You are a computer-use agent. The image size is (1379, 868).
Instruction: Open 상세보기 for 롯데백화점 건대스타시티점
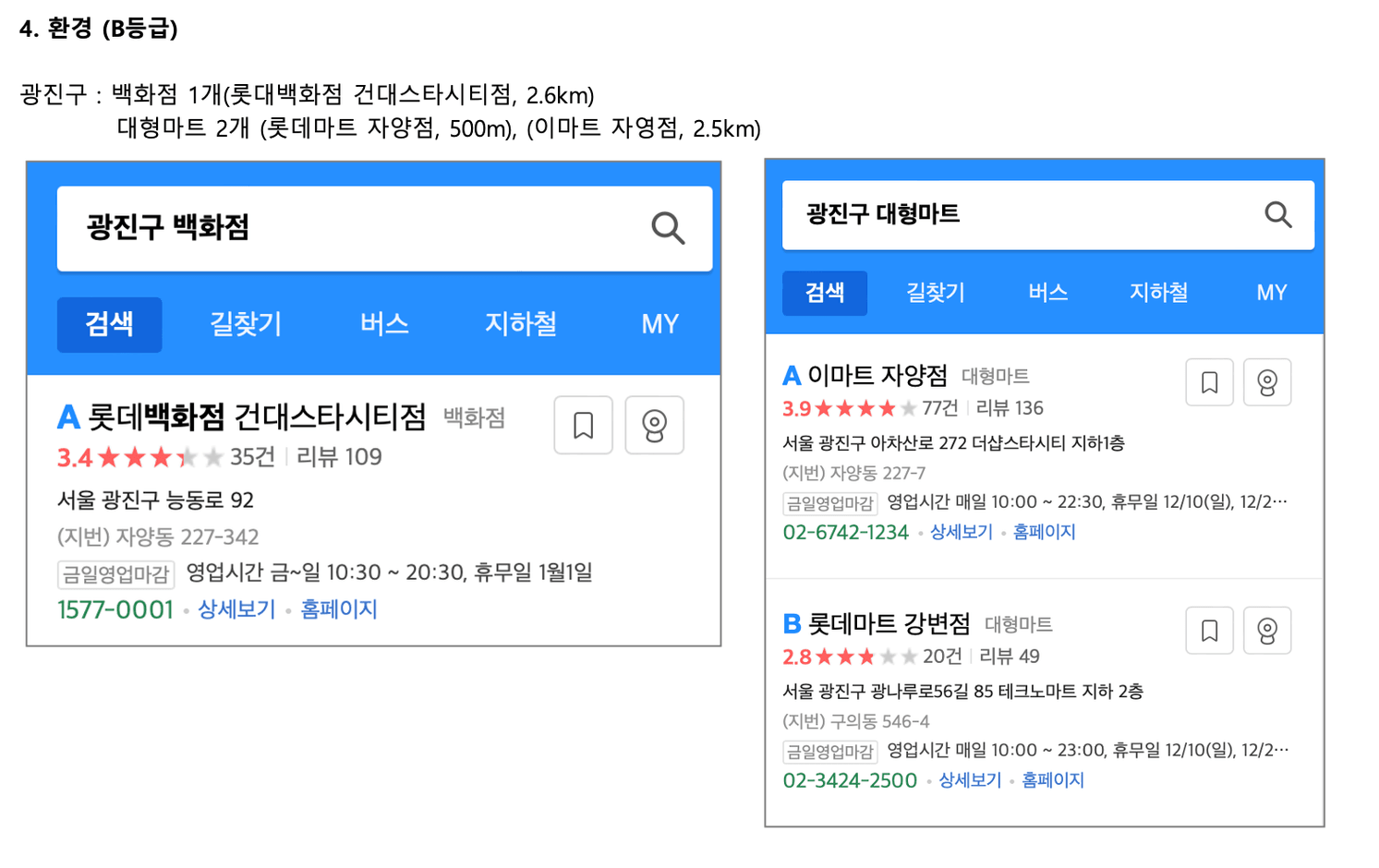(x=236, y=609)
